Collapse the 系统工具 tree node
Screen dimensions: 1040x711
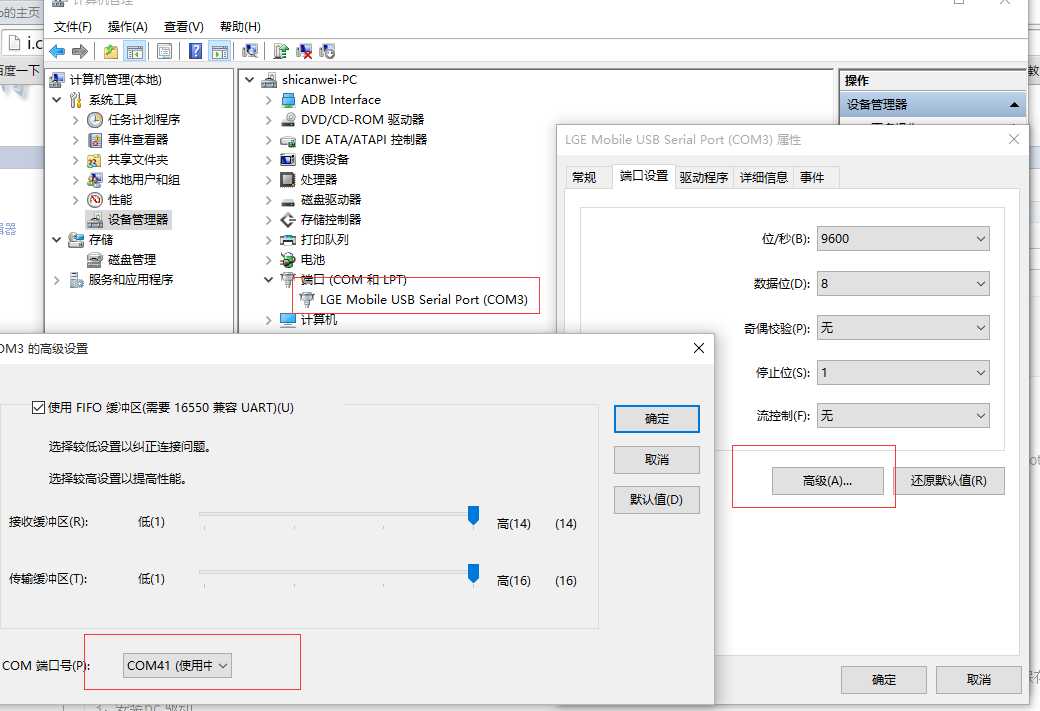point(57,99)
